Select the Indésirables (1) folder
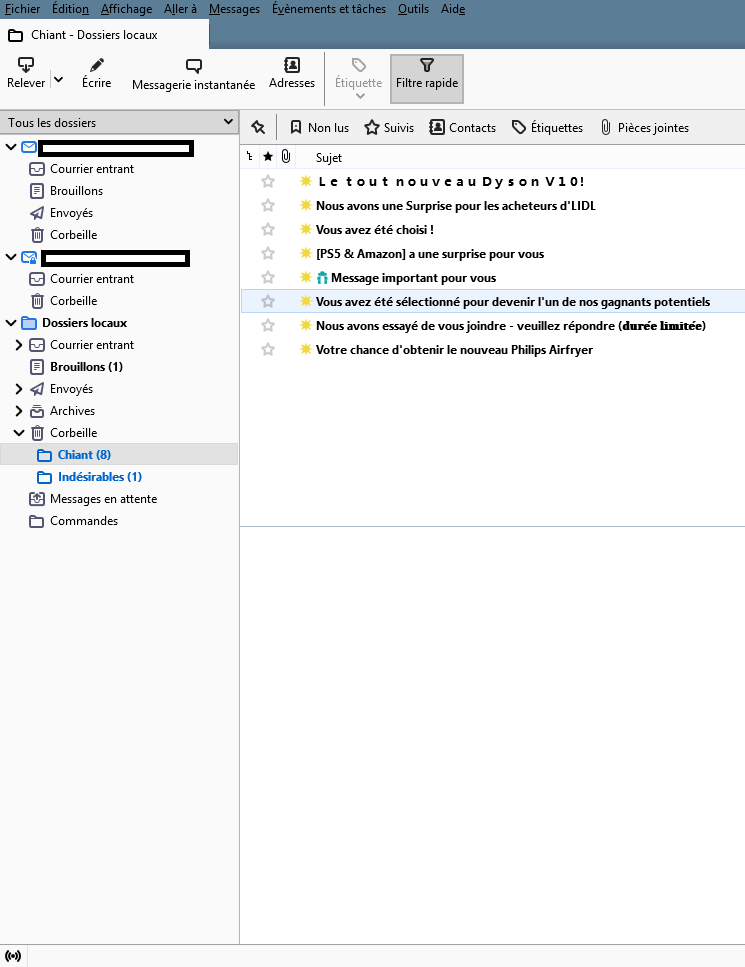This screenshot has width=745, height=967. [x=99, y=477]
